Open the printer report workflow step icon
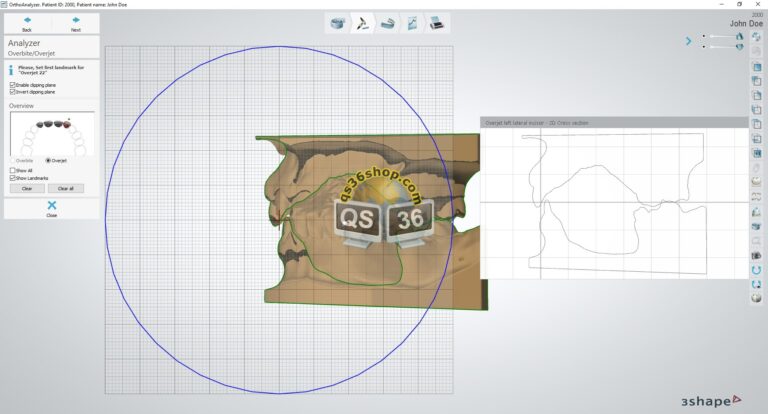 [x=438, y=22]
